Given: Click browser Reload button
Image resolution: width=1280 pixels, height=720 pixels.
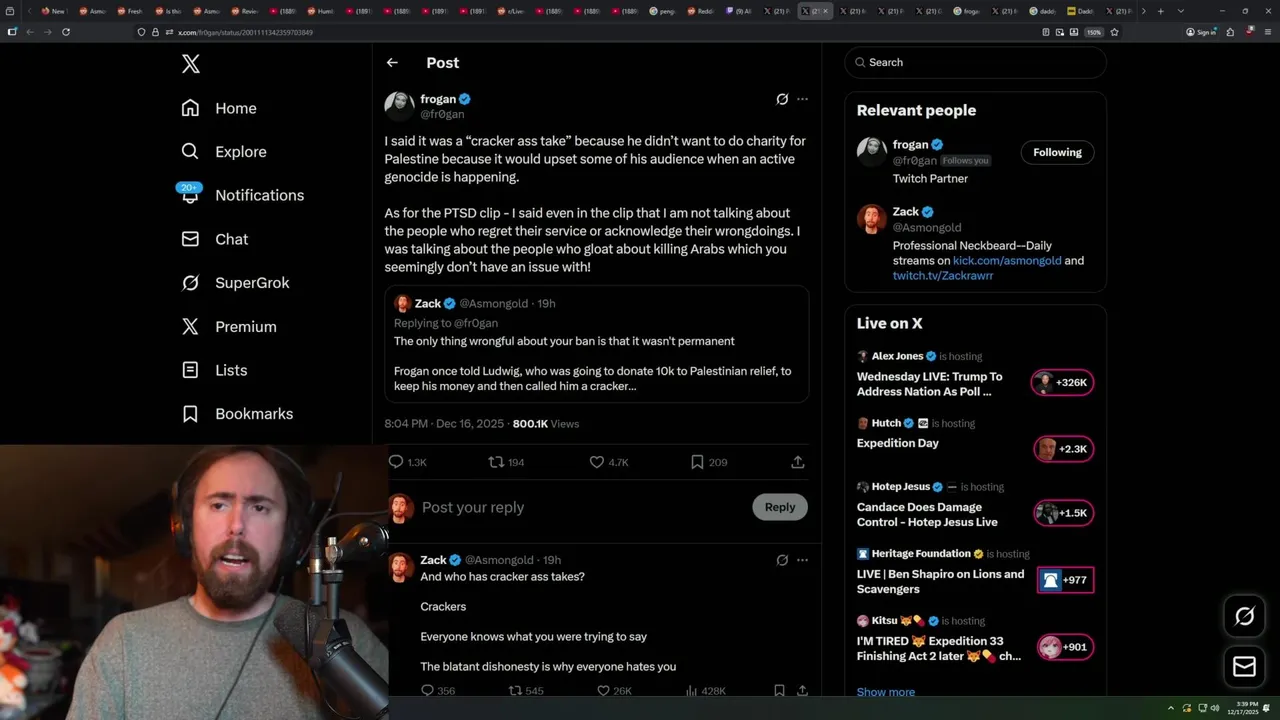Looking at the screenshot, I should [x=66, y=32].
